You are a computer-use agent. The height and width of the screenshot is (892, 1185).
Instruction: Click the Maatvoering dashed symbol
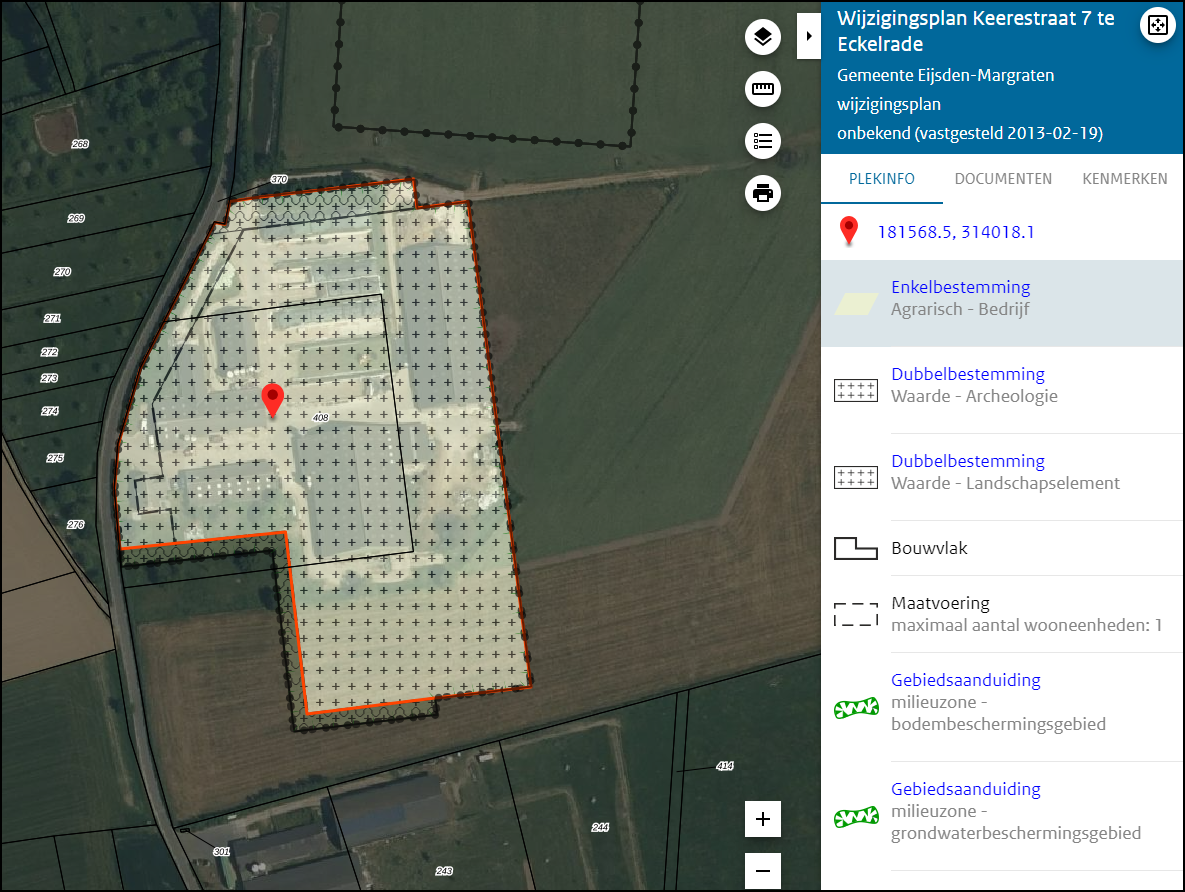click(855, 615)
